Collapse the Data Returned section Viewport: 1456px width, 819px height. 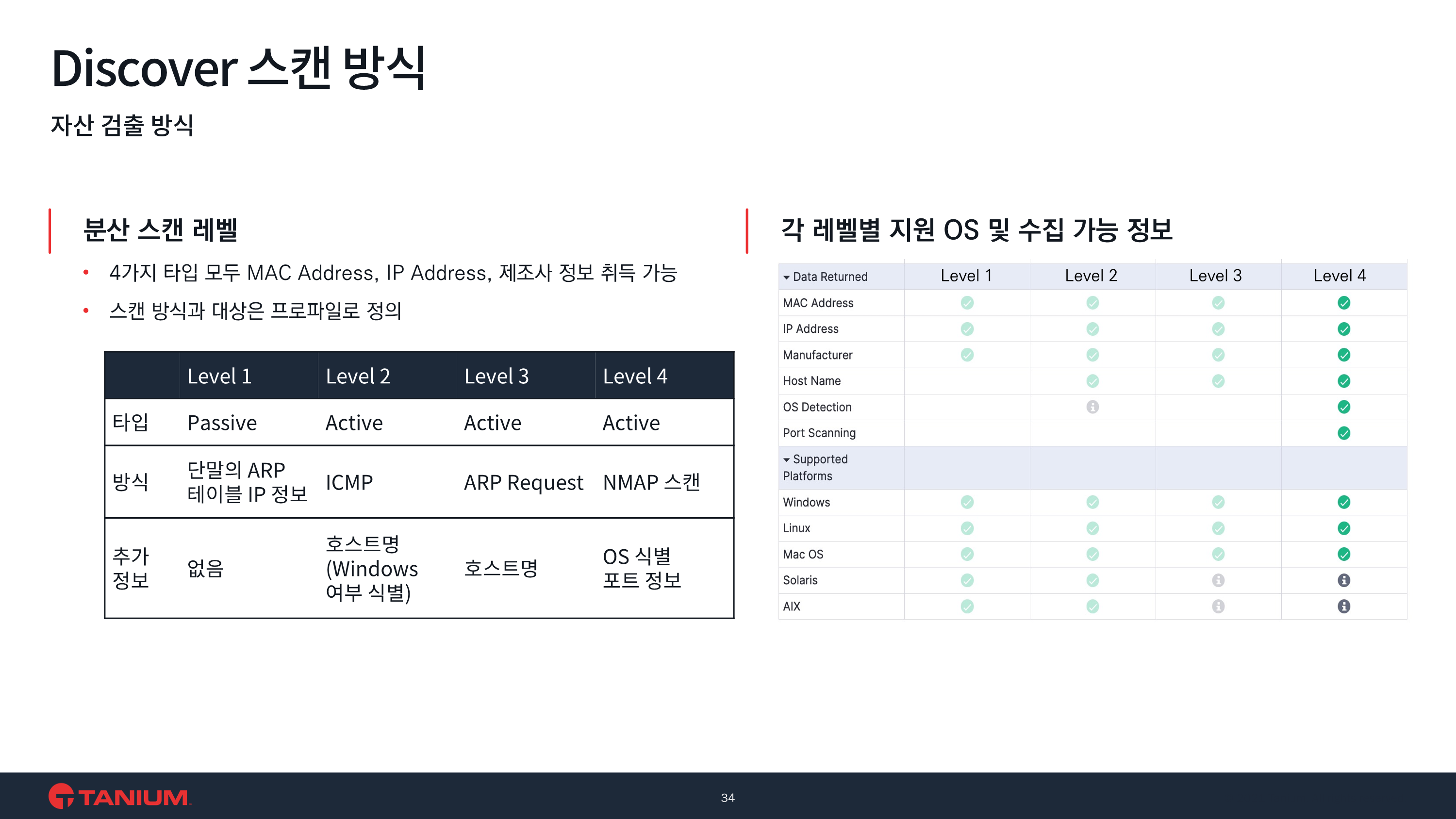click(x=786, y=277)
